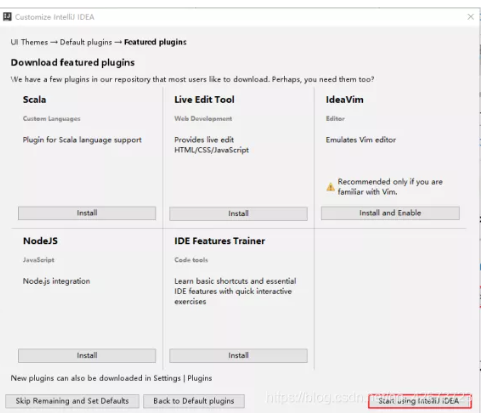Screen dimensions: 487x418
Task: Close the Customize IntelliJ IDEA dialog
Action: 470,17
